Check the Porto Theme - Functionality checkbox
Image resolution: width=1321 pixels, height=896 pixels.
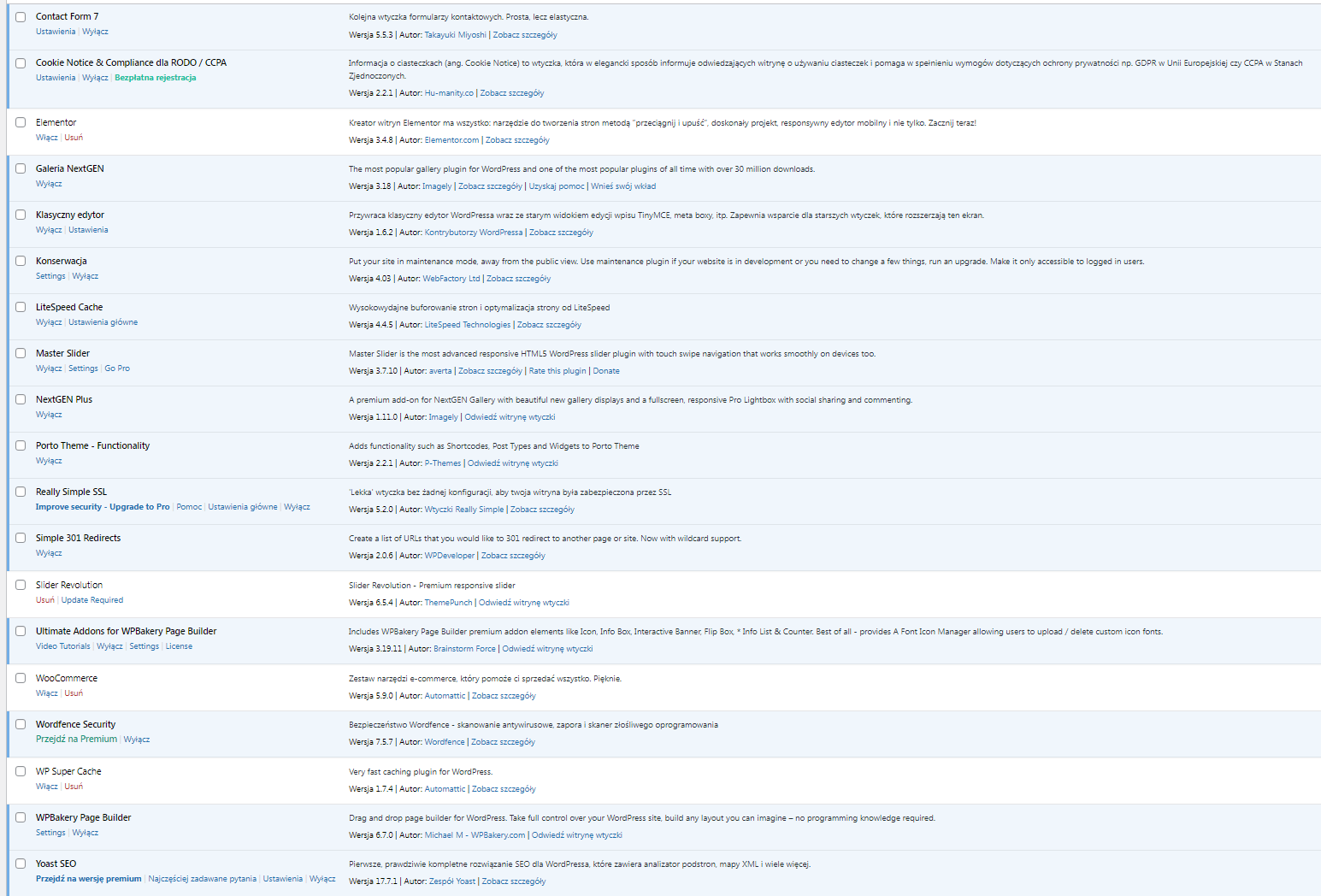click(21, 445)
